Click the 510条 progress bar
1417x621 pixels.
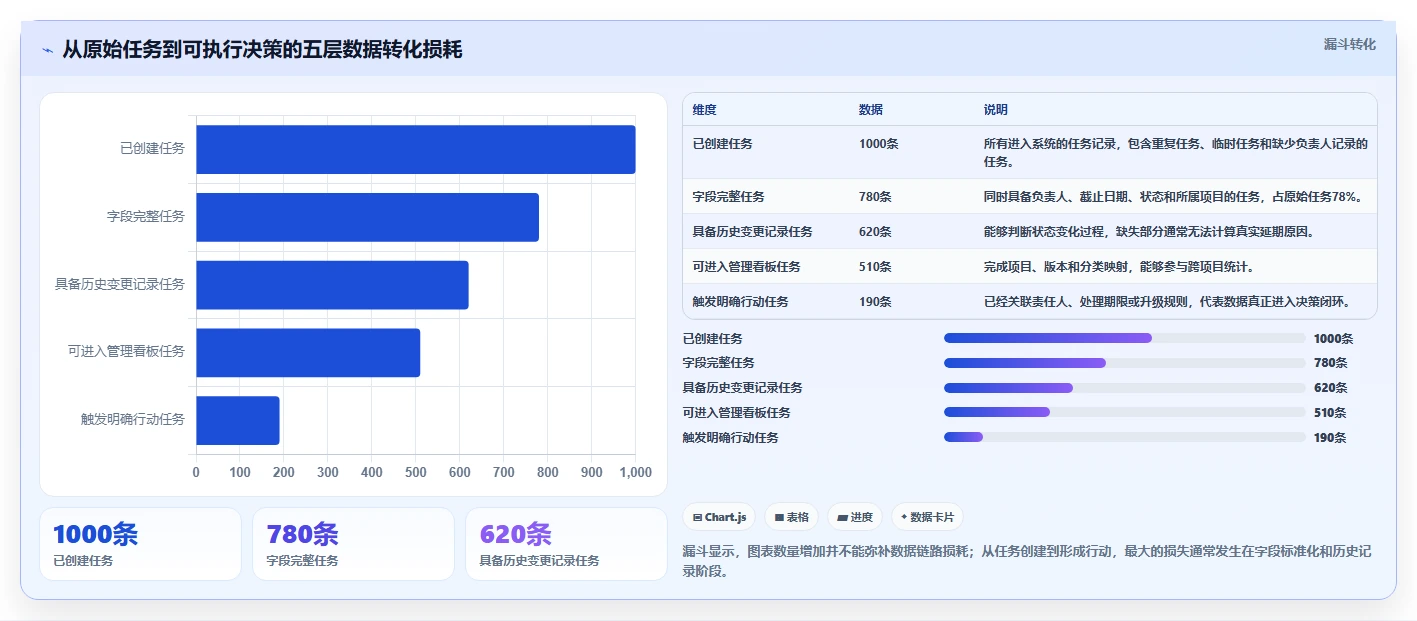click(1125, 412)
